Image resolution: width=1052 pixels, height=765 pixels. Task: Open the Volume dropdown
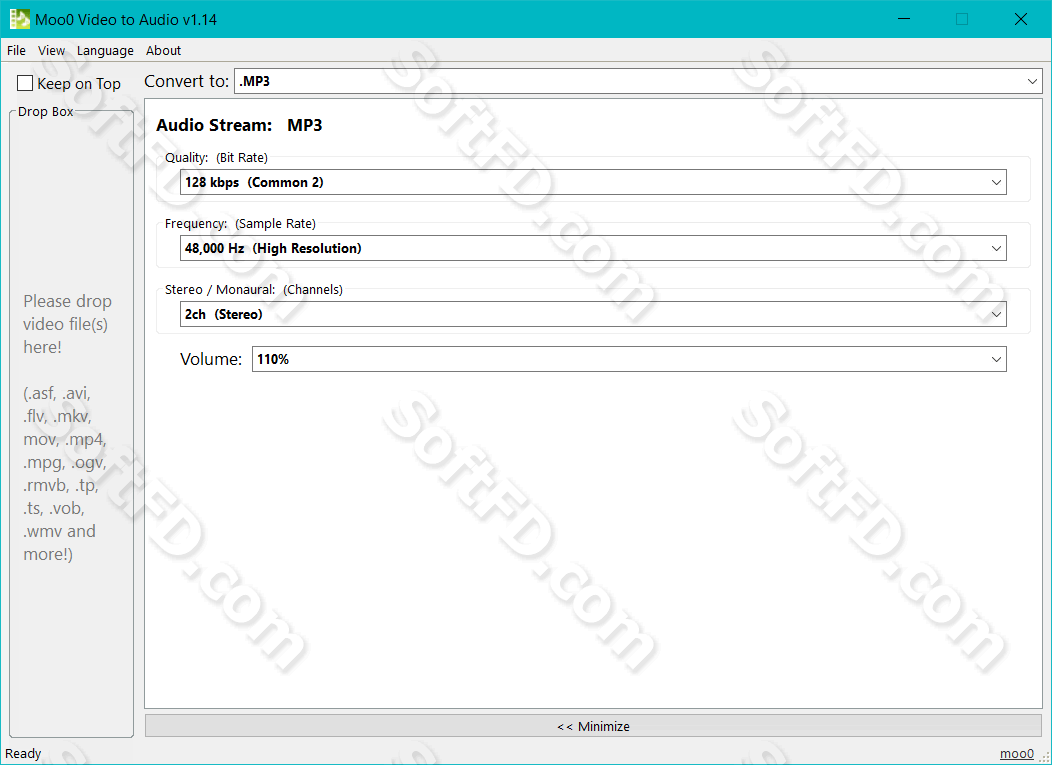629,359
